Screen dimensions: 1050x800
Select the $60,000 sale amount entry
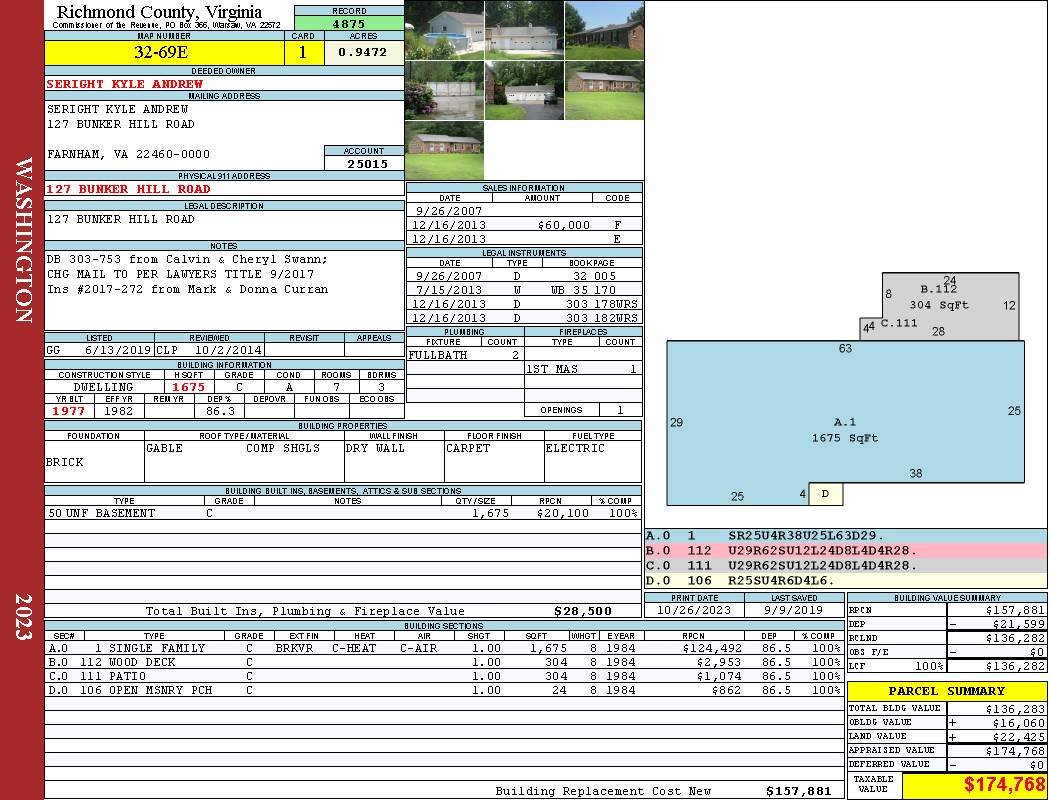pyautogui.click(x=563, y=226)
